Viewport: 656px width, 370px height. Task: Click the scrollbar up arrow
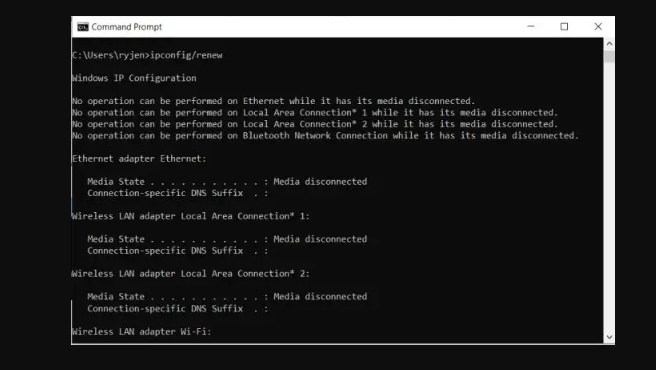coord(609,44)
